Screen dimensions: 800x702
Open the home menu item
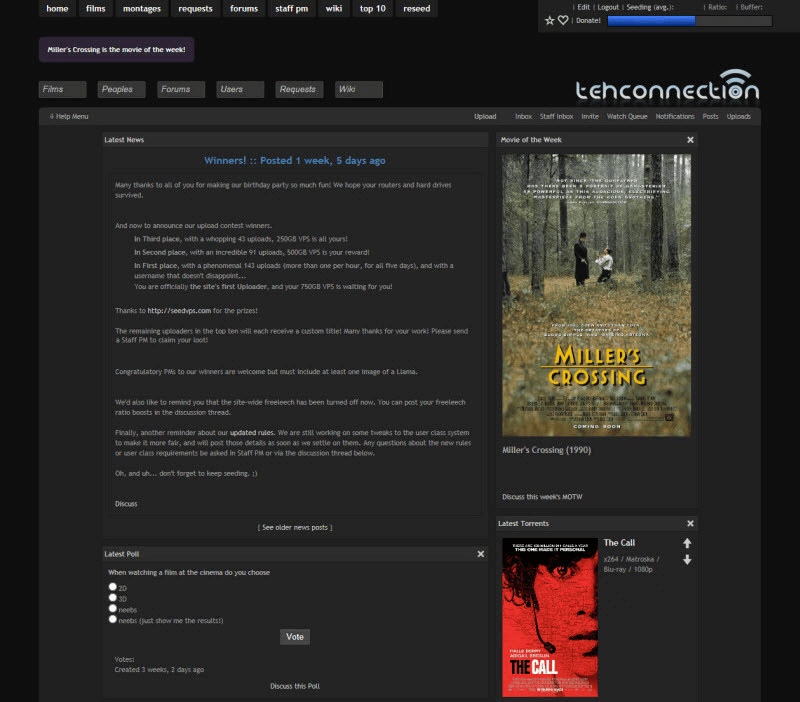click(57, 9)
